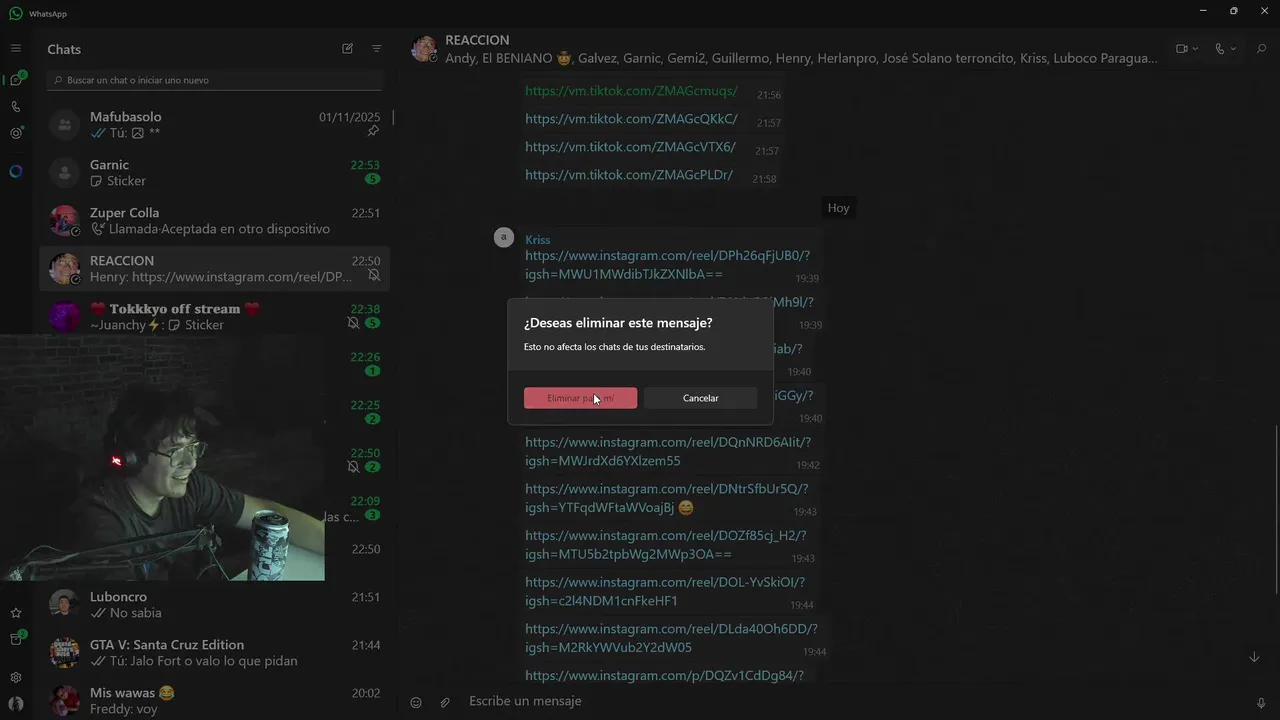Select the REACCION chat in list
This screenshot has width=1280, height=720.
[214, 268]
